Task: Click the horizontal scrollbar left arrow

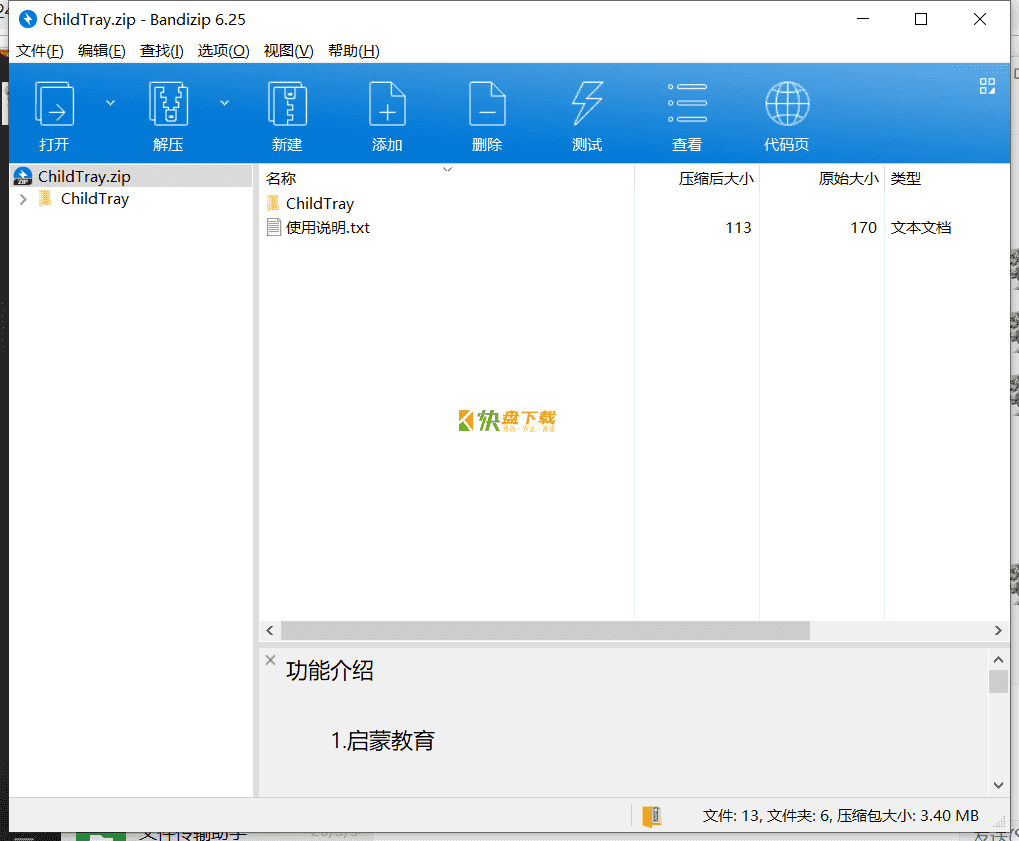Action: [270, 630]
